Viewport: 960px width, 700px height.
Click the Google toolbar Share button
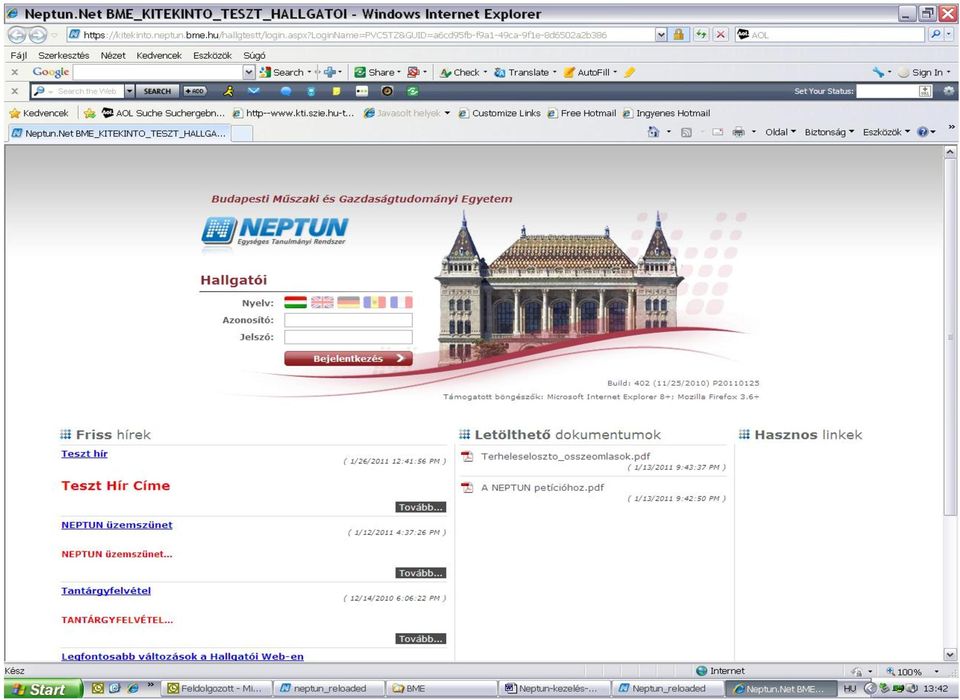click(x=377, y=72)
